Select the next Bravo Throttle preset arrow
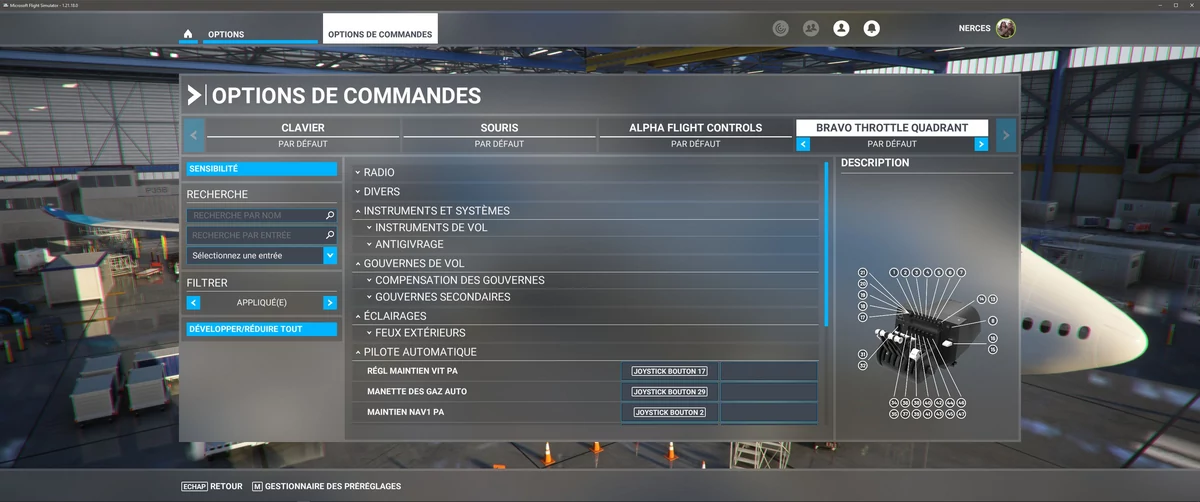 981,144
